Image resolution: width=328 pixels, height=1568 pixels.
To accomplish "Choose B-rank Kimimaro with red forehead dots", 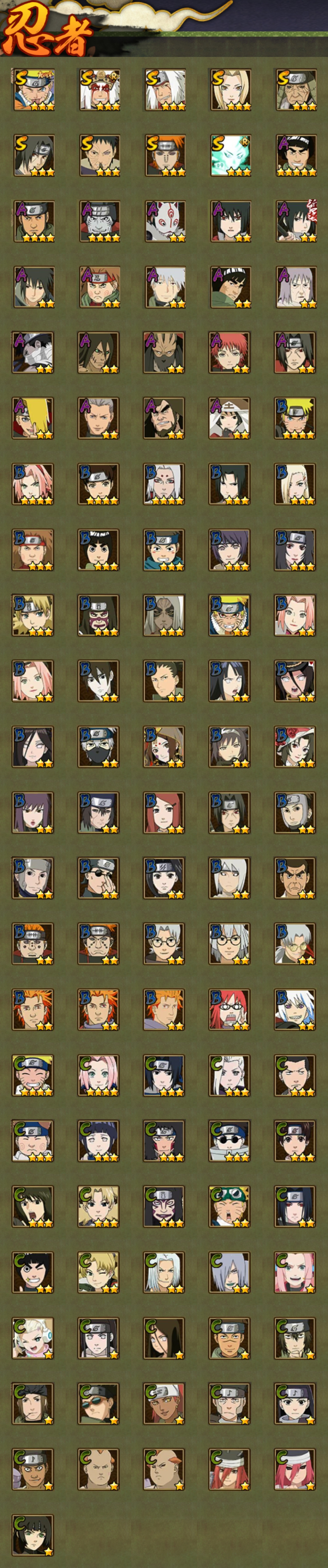I will click(x=164, y=484).
